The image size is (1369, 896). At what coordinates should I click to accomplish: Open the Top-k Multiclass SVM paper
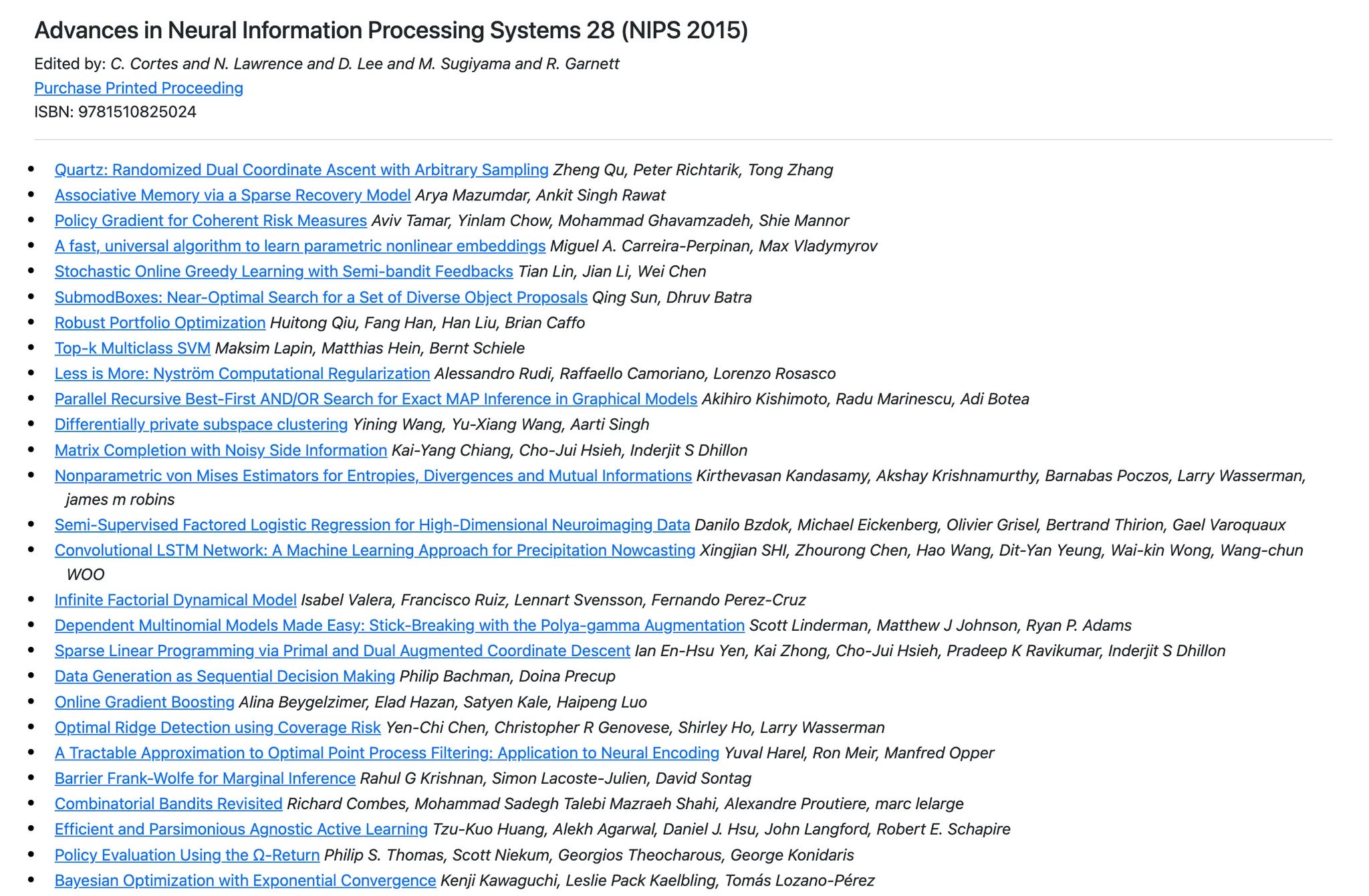click(132, 348)
